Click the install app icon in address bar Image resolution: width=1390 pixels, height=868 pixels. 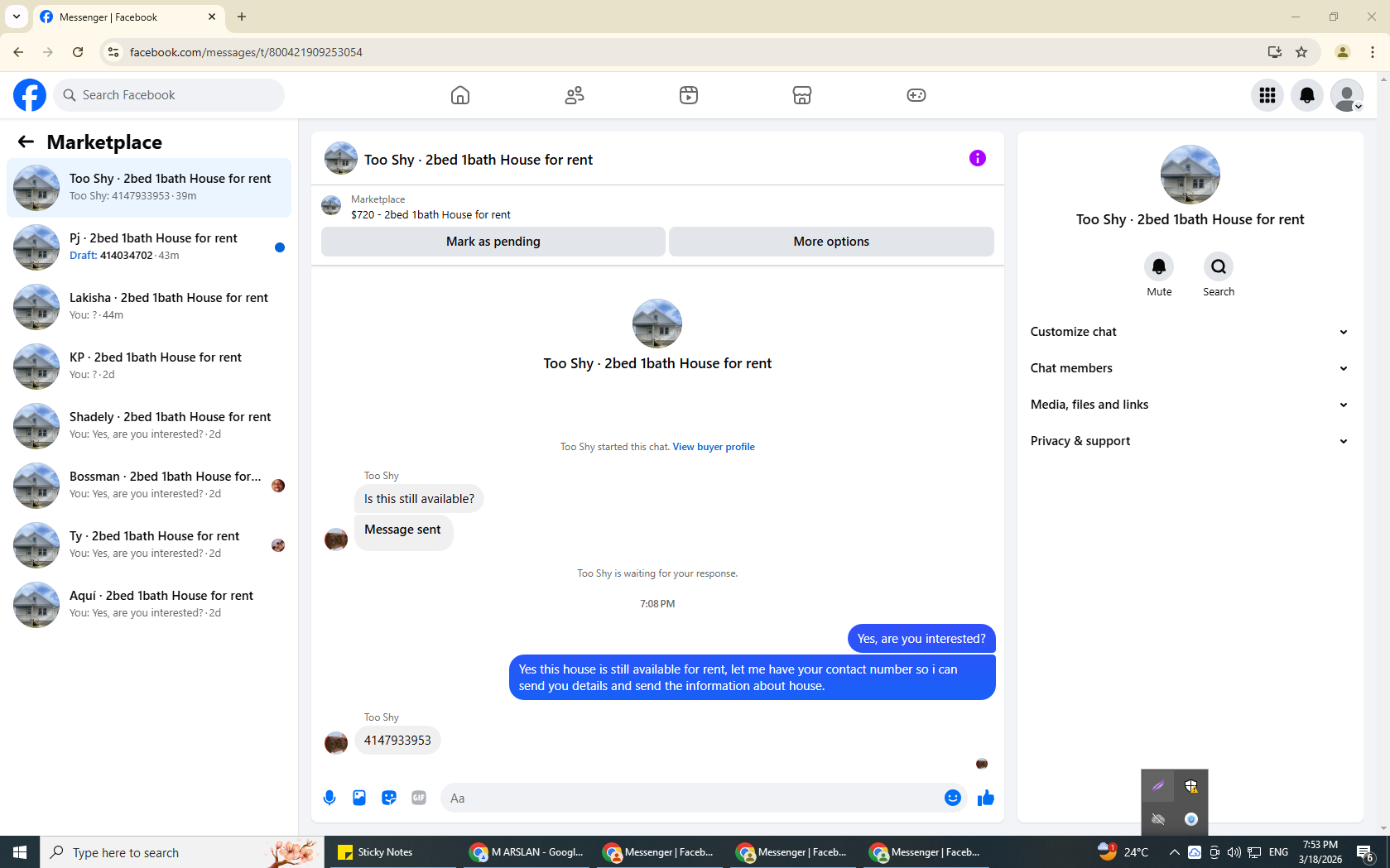1275,52
